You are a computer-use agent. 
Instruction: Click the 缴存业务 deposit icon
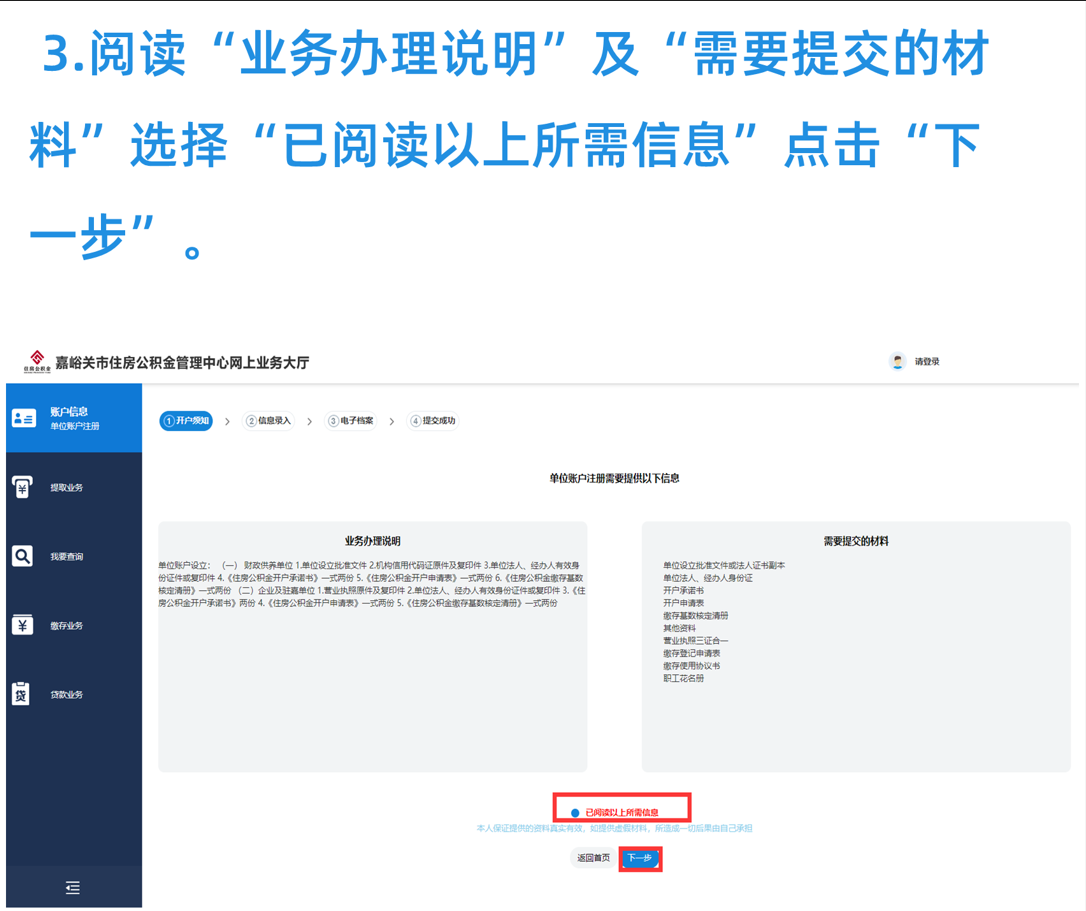22,625
